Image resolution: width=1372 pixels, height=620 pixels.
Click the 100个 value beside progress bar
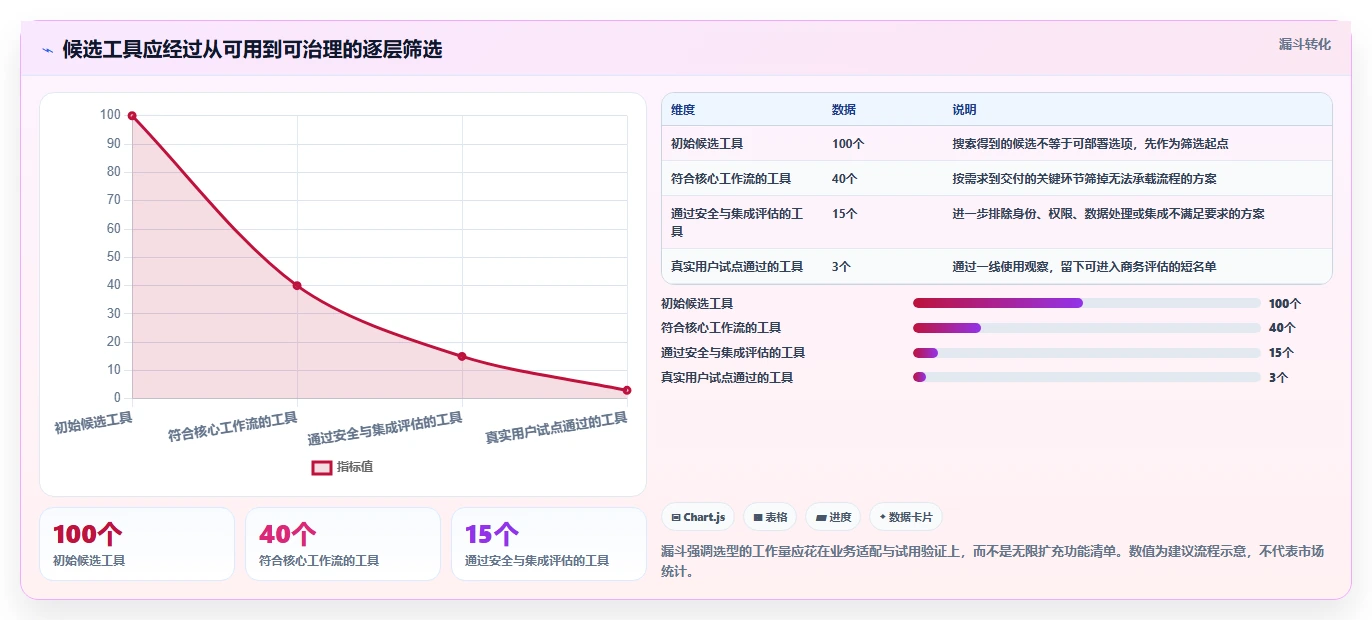coord(1285,303)
